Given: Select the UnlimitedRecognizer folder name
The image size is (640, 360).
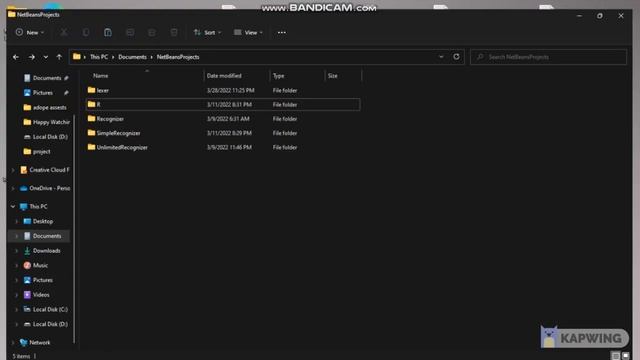Looking at the screenshot, I should coord(122,147).
